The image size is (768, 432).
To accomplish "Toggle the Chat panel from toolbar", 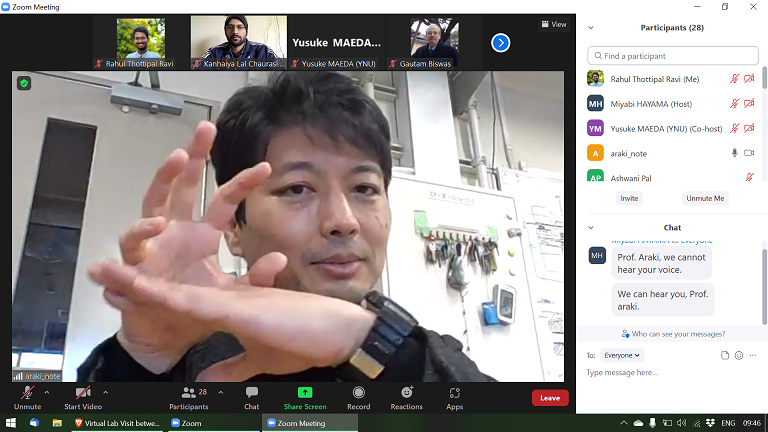I will click(x=251, y=397).
